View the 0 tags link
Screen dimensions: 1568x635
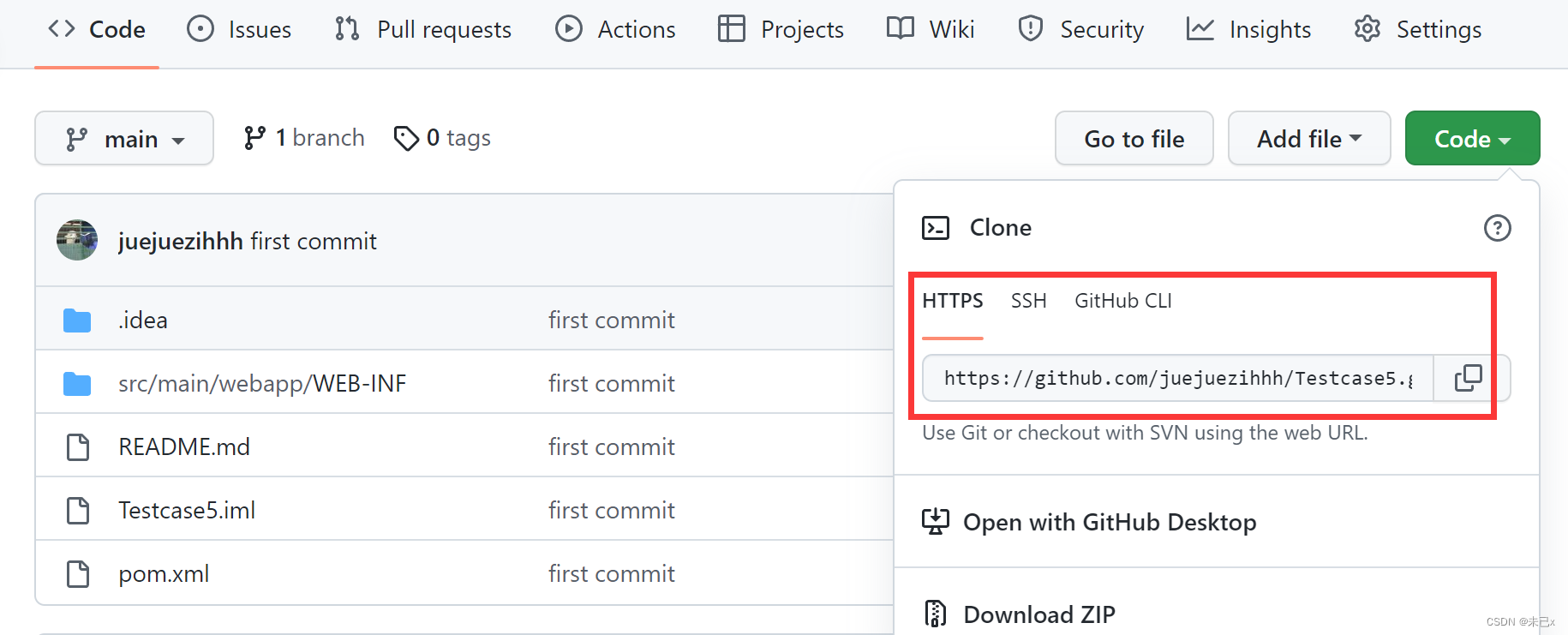[442, 138]
